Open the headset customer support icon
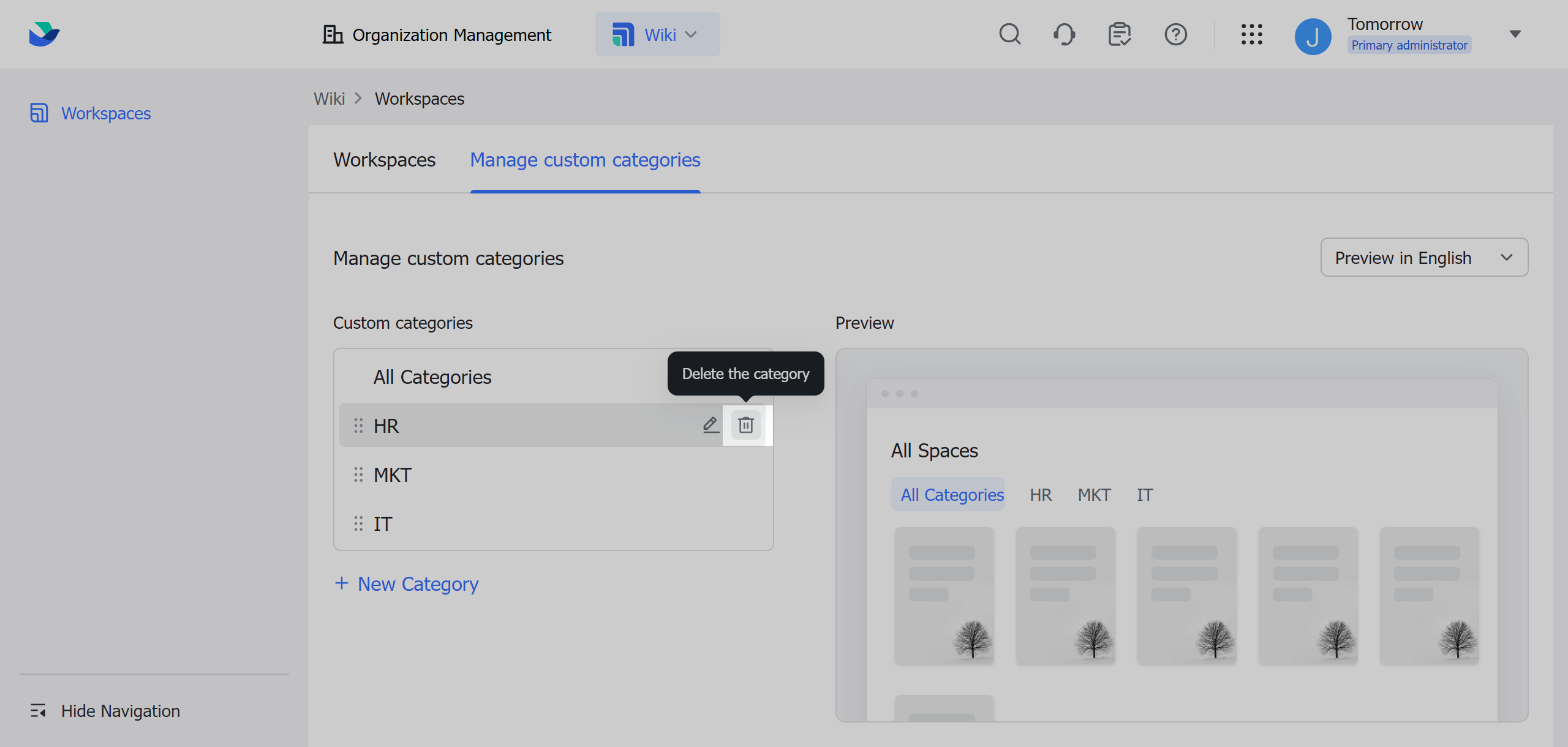The height and width of the screenshot is (747, 1568). [1065, 34]
